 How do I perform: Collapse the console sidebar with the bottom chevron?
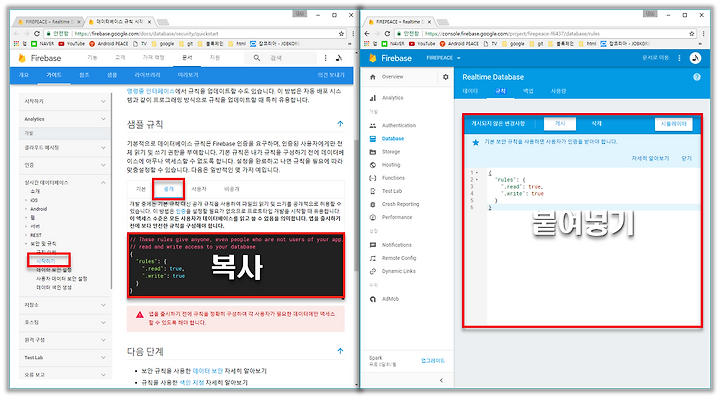click(x=441, y=380)
